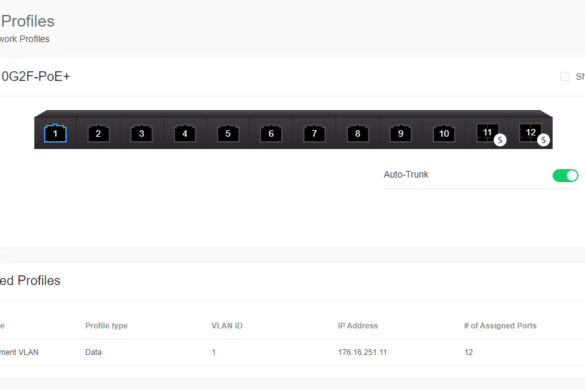This screenshot has width=585, height=390.
Task: Click the 'IP Address' column header
Action: coord(358,326)
